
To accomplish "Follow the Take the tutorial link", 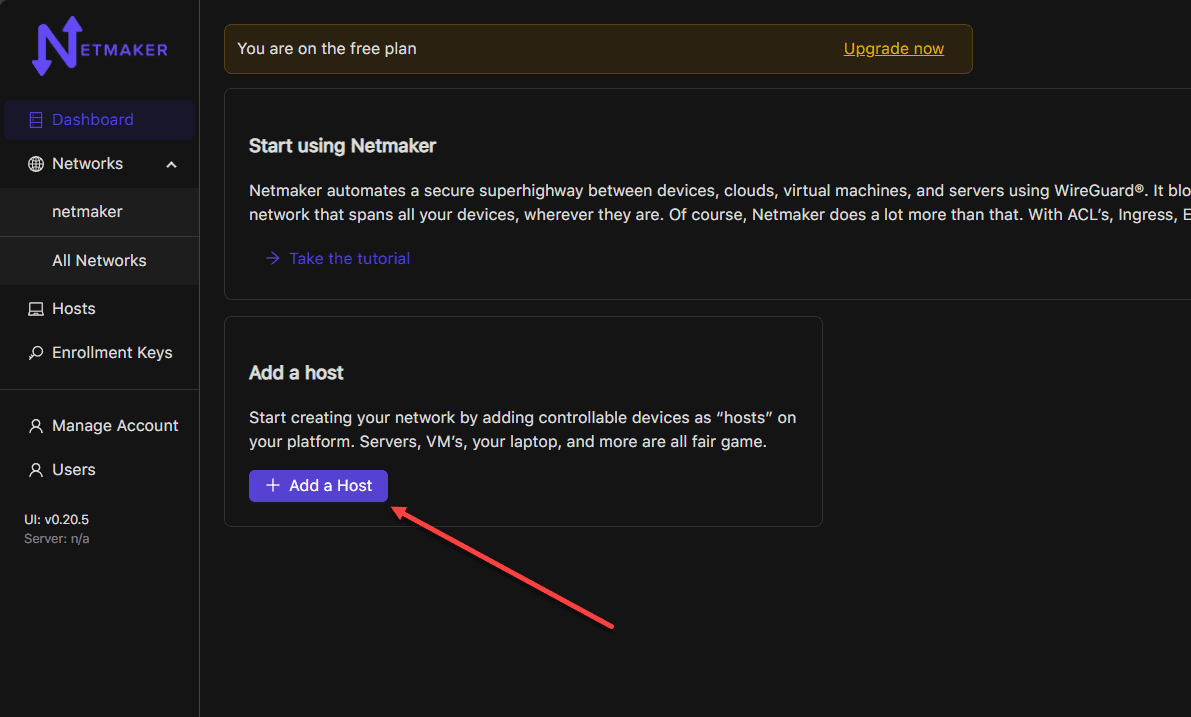I will pyautogui.click(x=349, y=258).
